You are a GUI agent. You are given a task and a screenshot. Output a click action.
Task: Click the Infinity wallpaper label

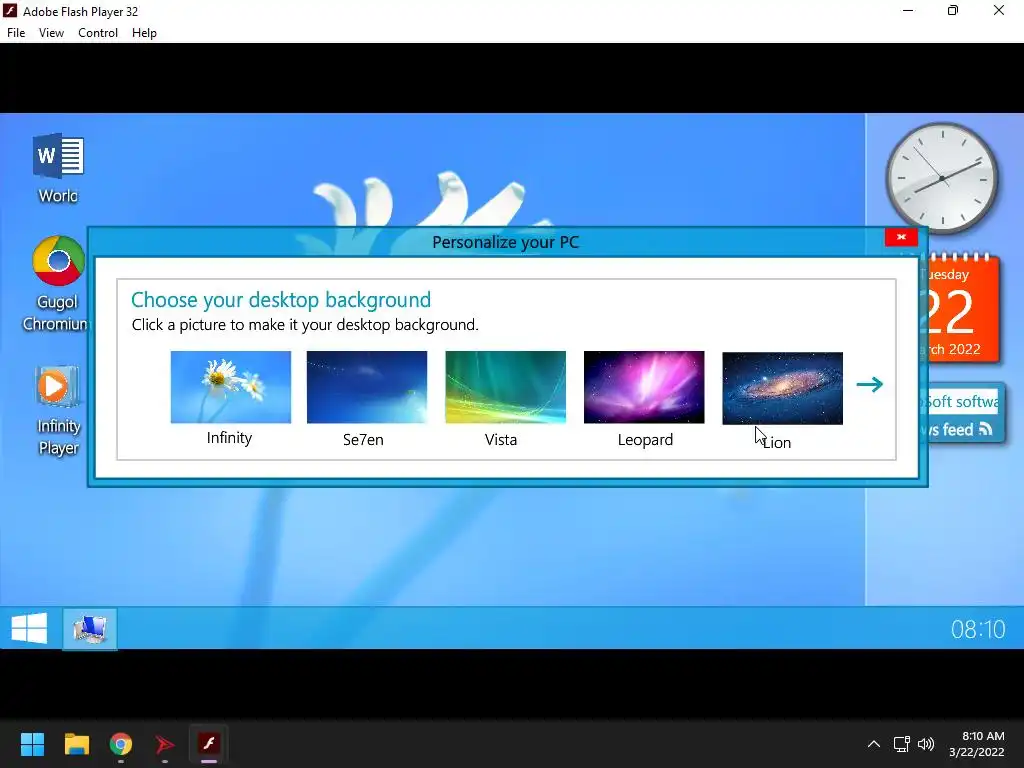click(x=229, y=438)
